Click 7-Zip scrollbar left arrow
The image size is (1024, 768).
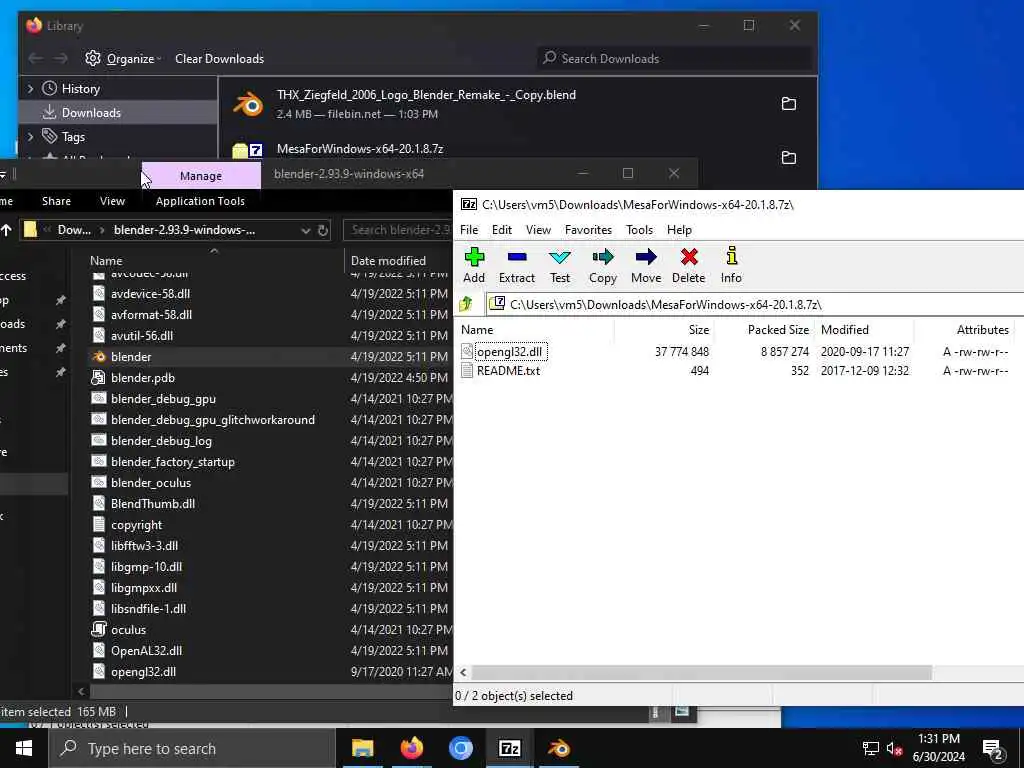tap(463, 672)
